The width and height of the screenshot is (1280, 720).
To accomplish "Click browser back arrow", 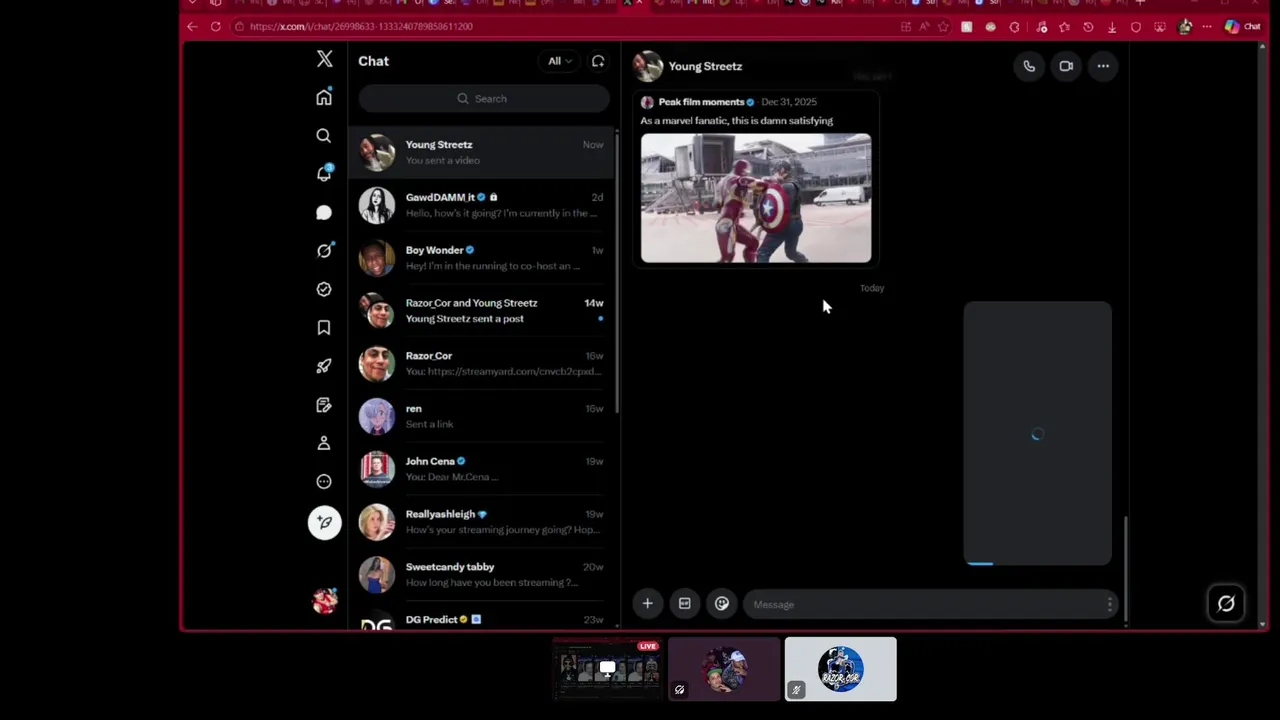I will coord(192,26).
